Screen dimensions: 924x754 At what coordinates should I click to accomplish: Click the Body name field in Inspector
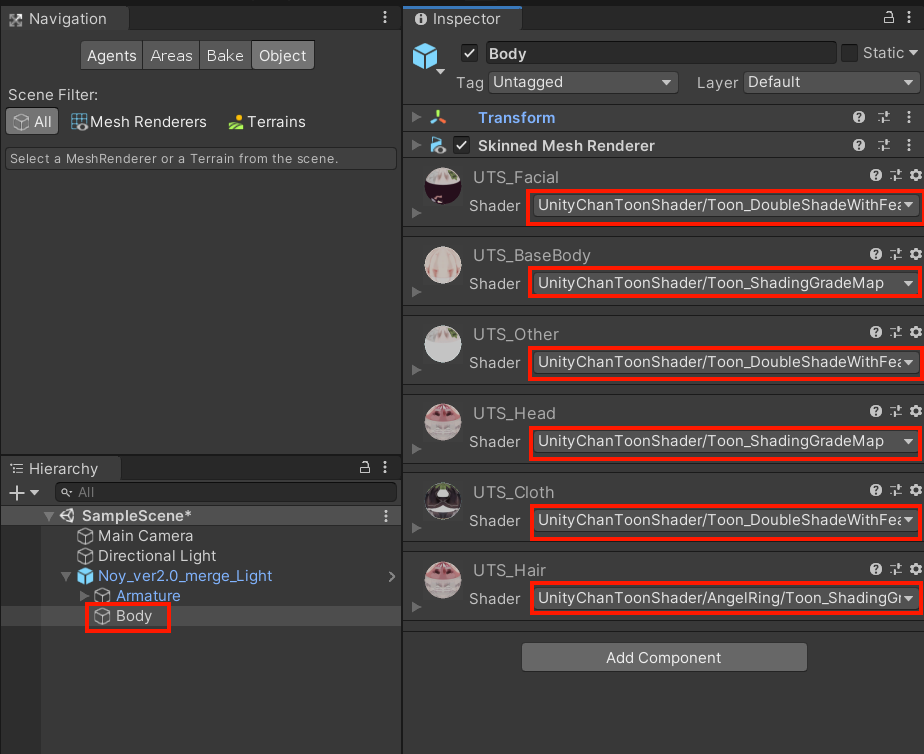click(661, 54)
